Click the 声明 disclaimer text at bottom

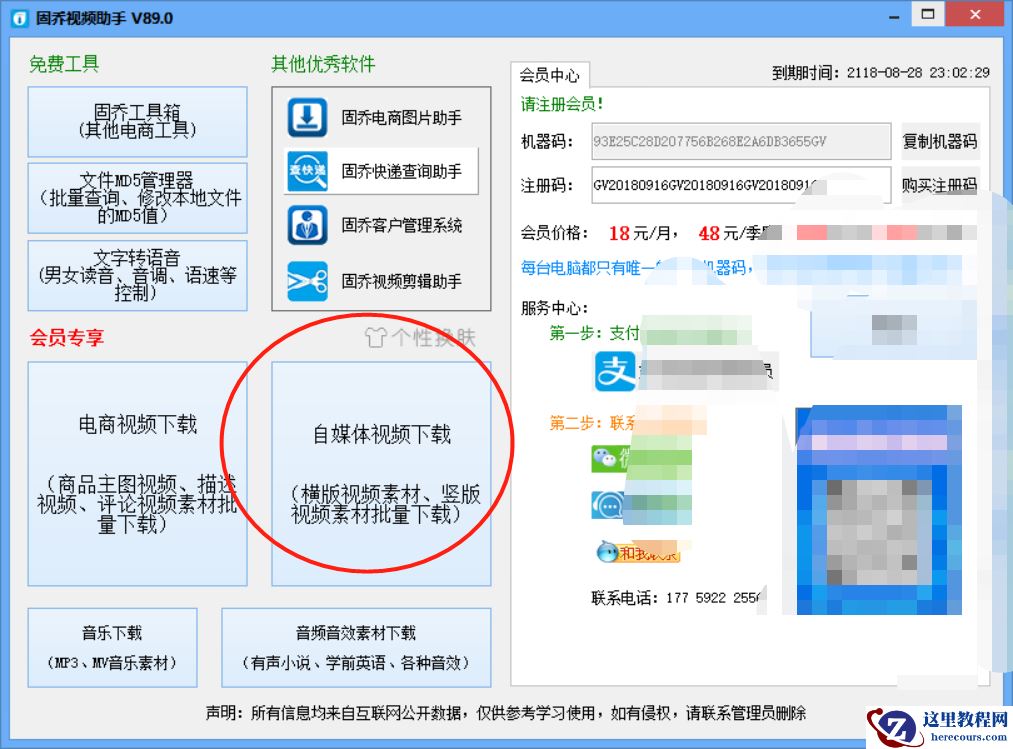coord(506,713)
